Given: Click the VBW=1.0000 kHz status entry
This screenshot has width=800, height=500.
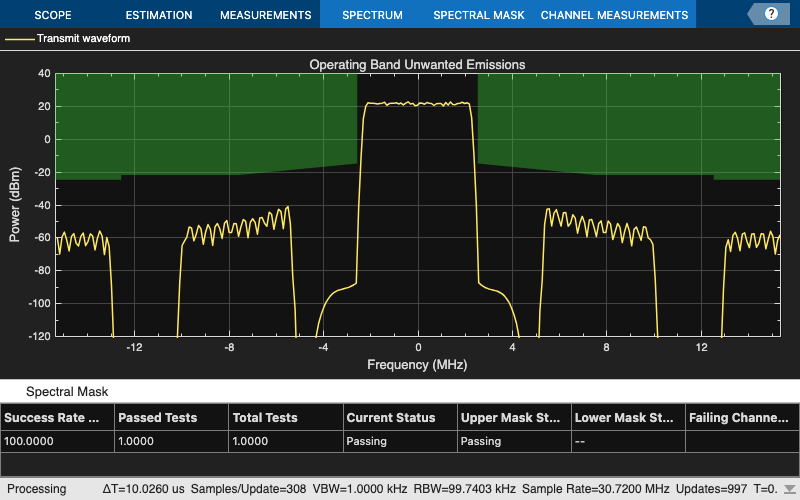Looking at the screenshot, I should point(360,489).
